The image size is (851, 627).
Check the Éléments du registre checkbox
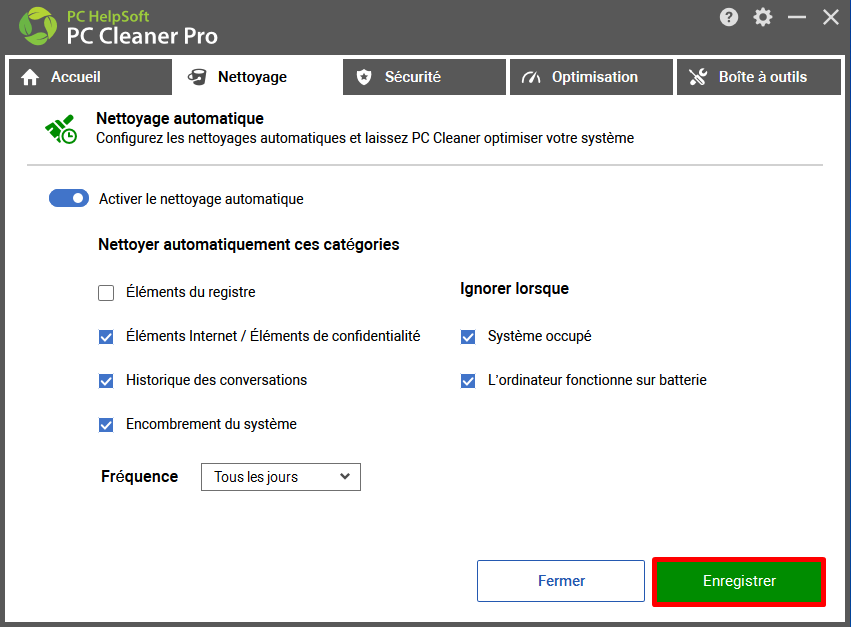click(x=106, y=293)
